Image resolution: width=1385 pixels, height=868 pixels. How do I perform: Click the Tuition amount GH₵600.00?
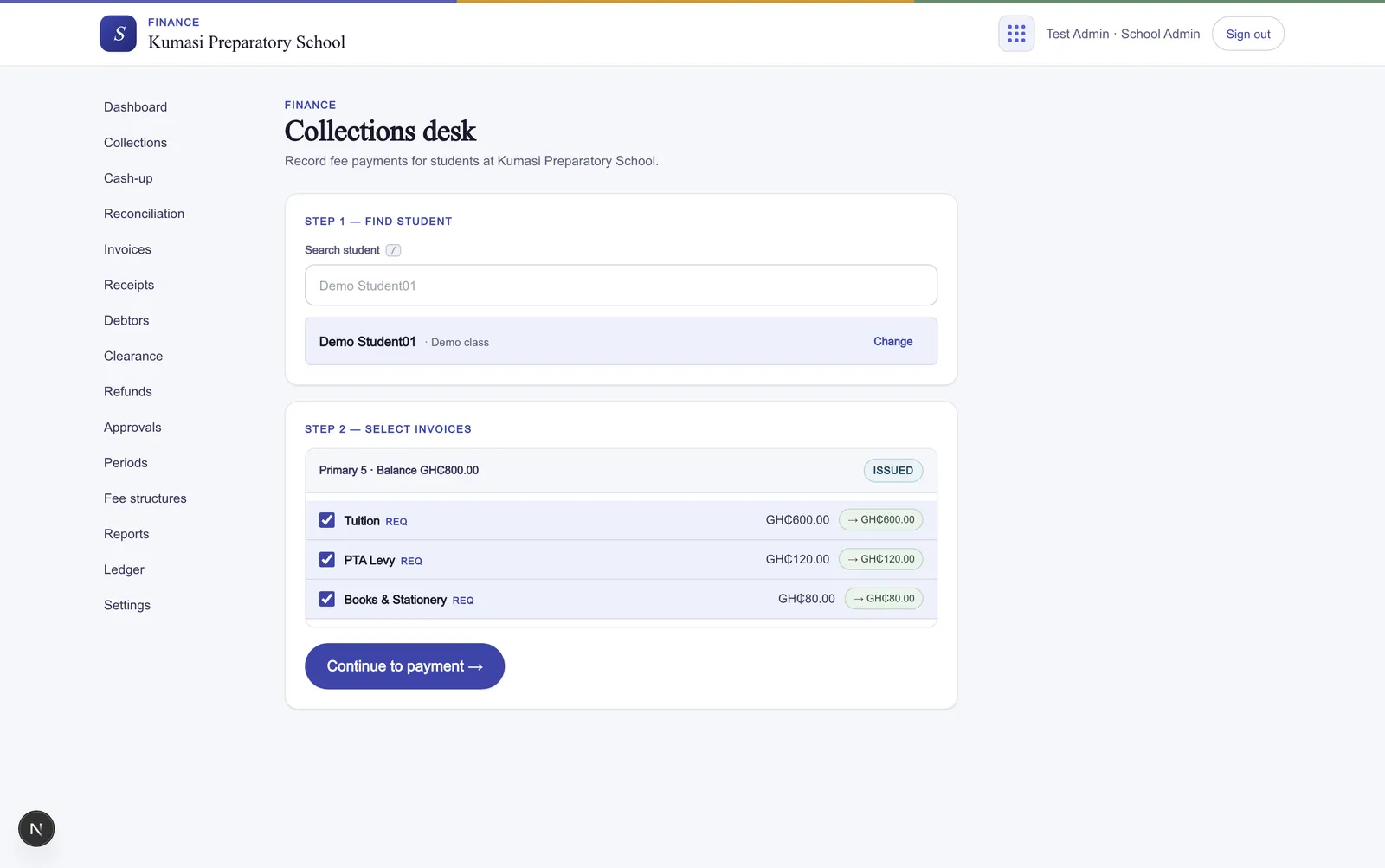coord(797,520)
